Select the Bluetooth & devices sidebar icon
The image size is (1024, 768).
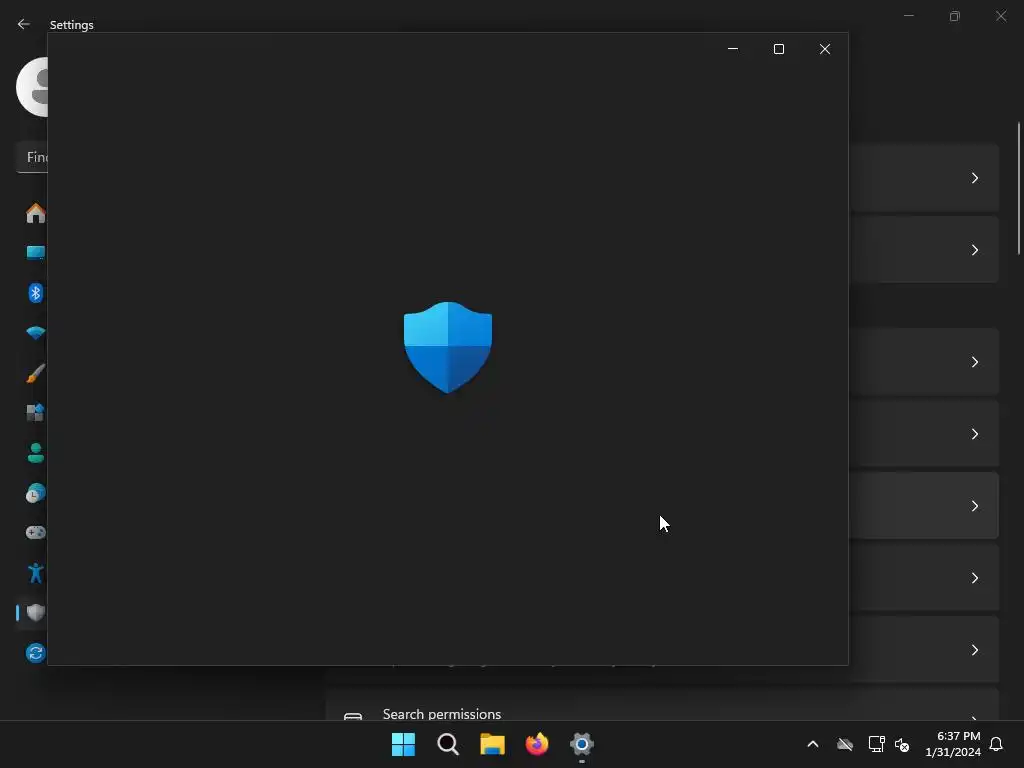point(35,293)
